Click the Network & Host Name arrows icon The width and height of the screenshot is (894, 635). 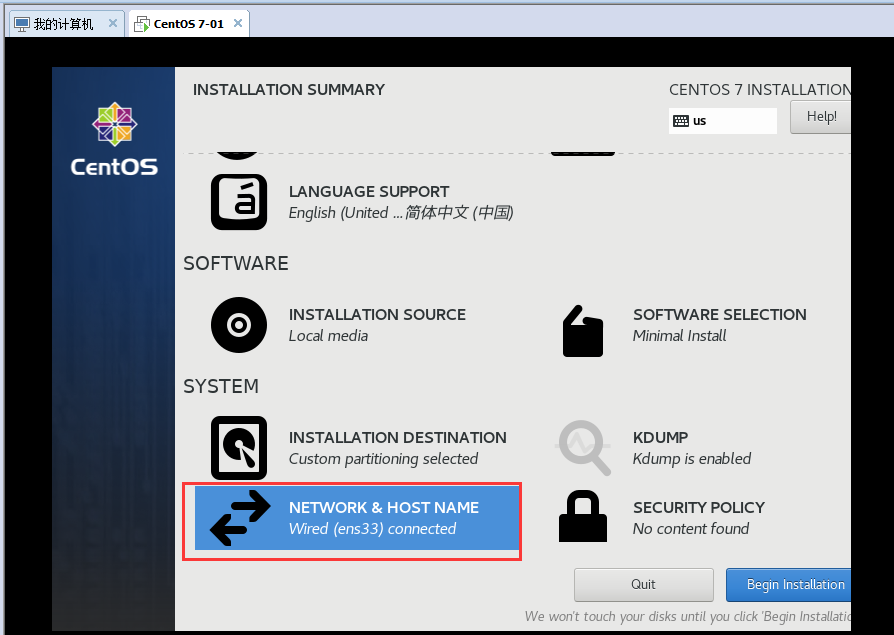[x=240, y=518]
